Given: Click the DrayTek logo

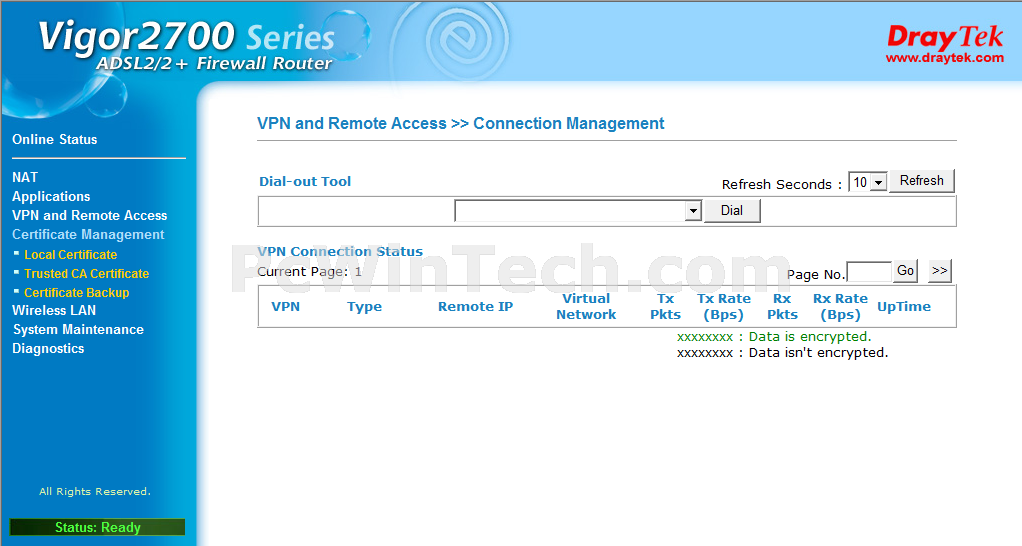Looking at the screenshot, I should click(945, 37).
